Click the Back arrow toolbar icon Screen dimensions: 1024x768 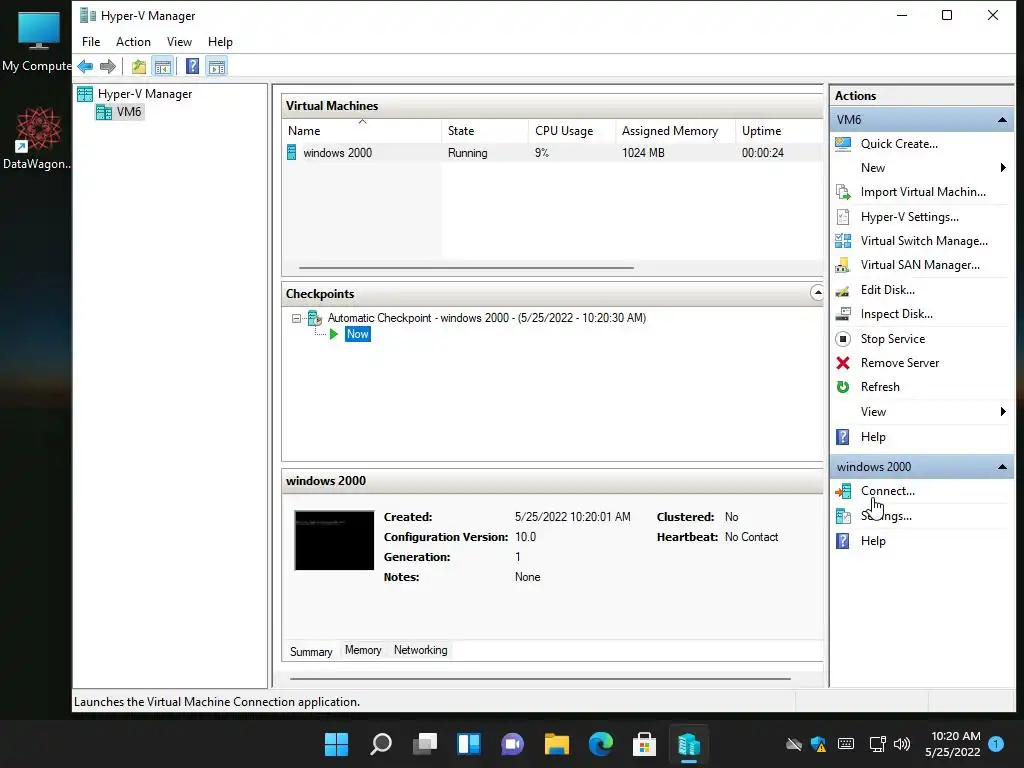[x=85, y=67]
